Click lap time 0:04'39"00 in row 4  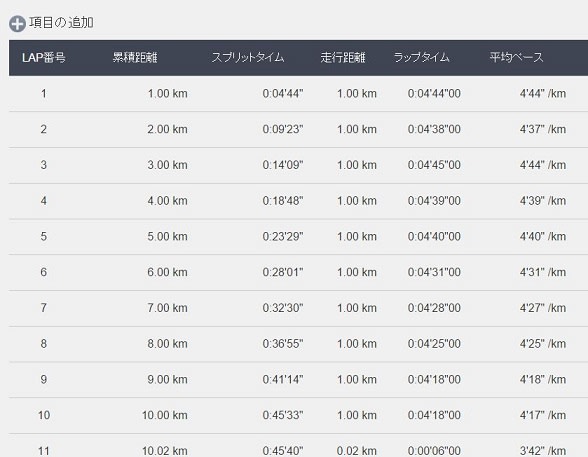coord(434,201)
